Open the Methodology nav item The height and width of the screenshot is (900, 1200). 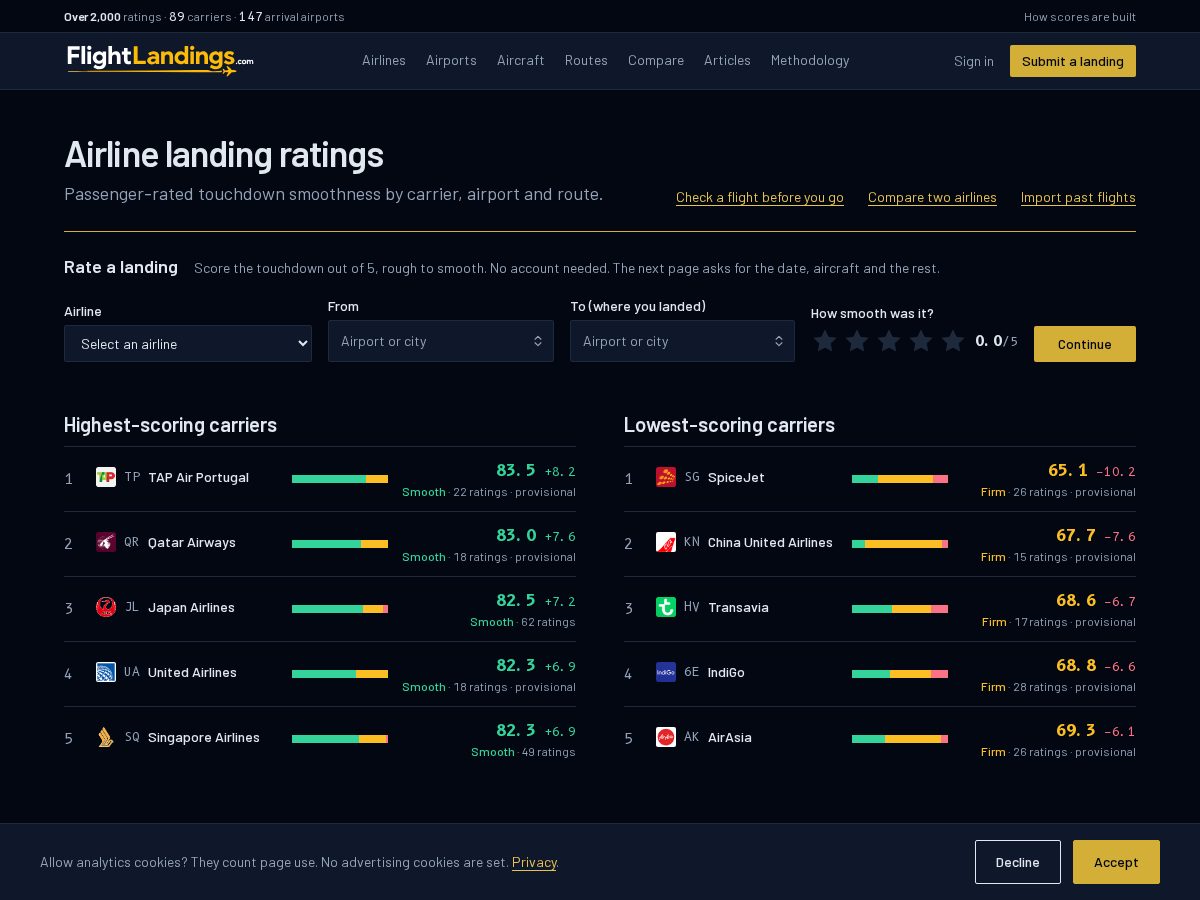coord(810,61)
